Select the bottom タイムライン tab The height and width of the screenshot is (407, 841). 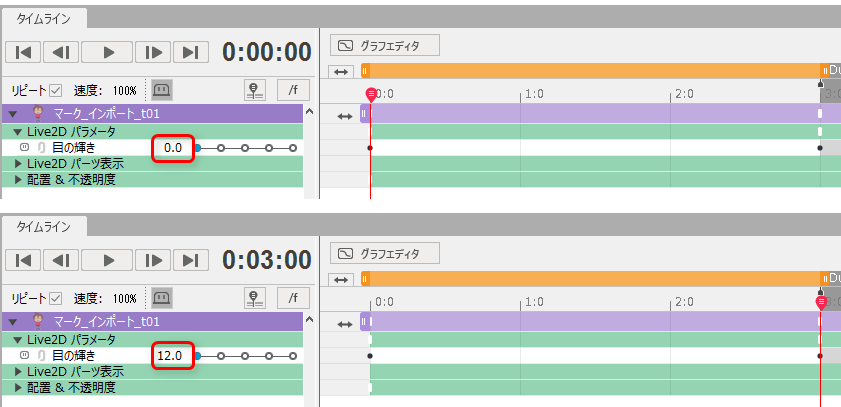(x=43, y=227)
